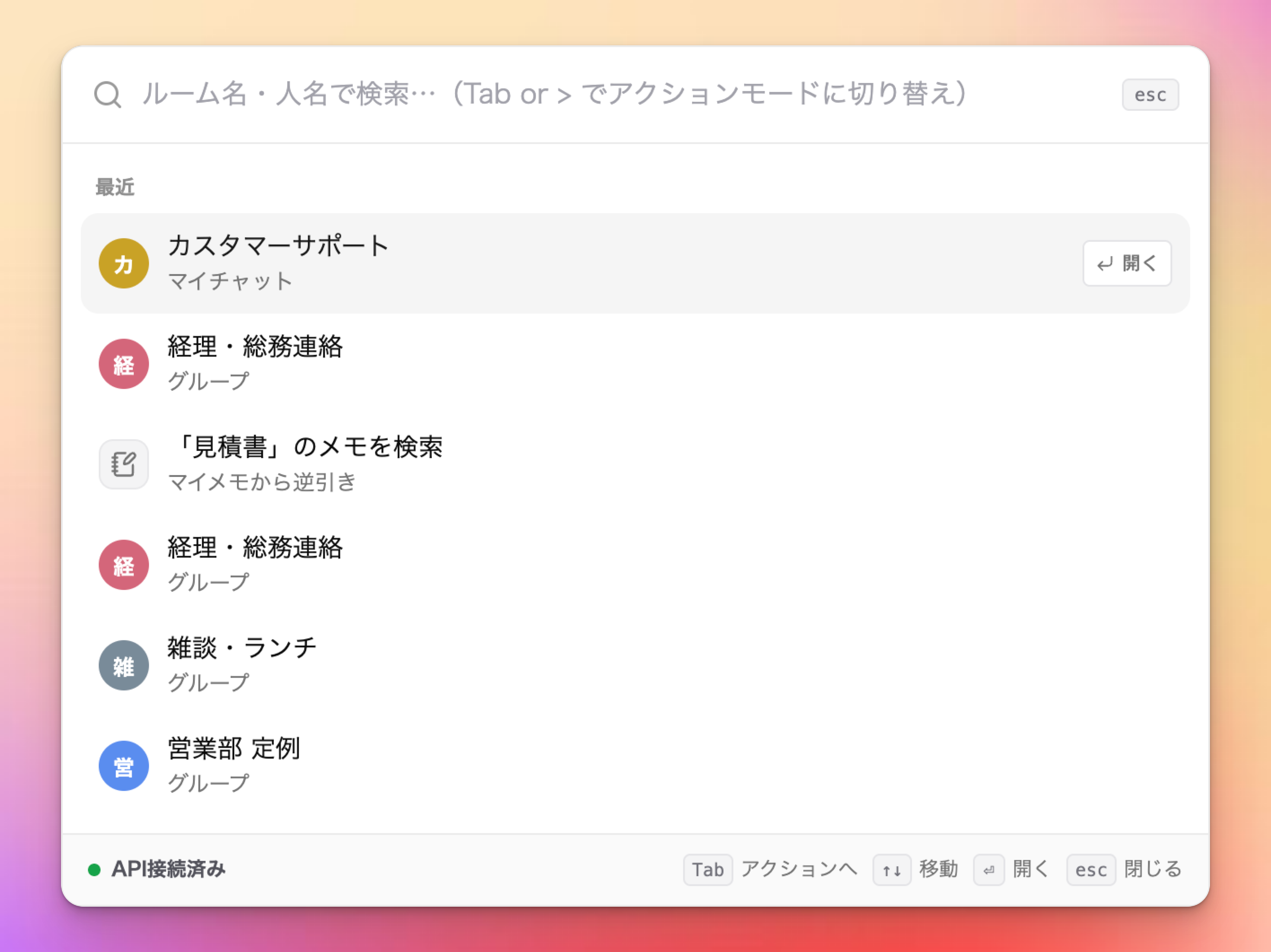Click the magnifying glass search icon
Image resolution: width=1271 pixels, height=952 pixels.
107,95
